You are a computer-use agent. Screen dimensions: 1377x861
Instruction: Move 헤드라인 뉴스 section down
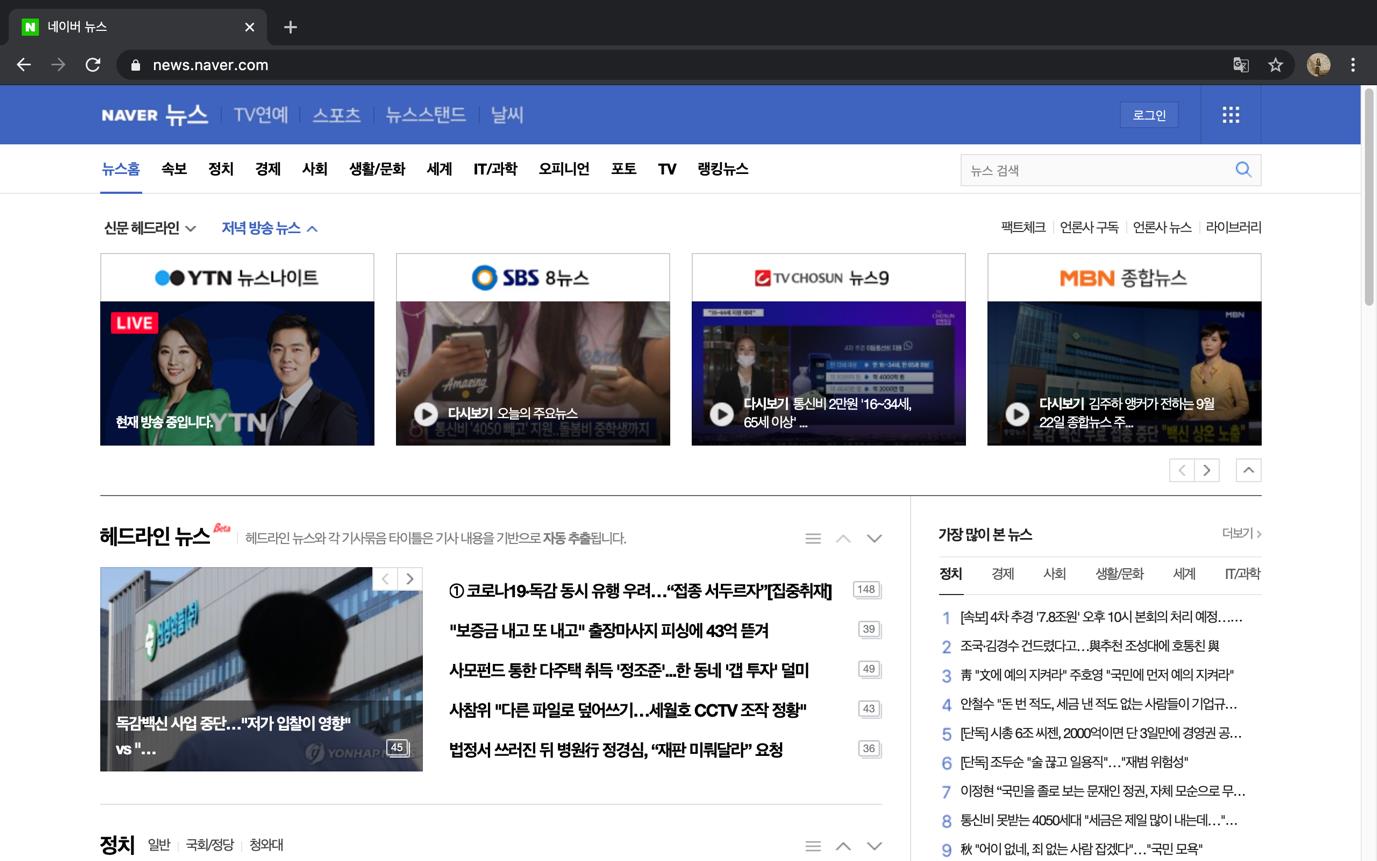pos(874,538)
